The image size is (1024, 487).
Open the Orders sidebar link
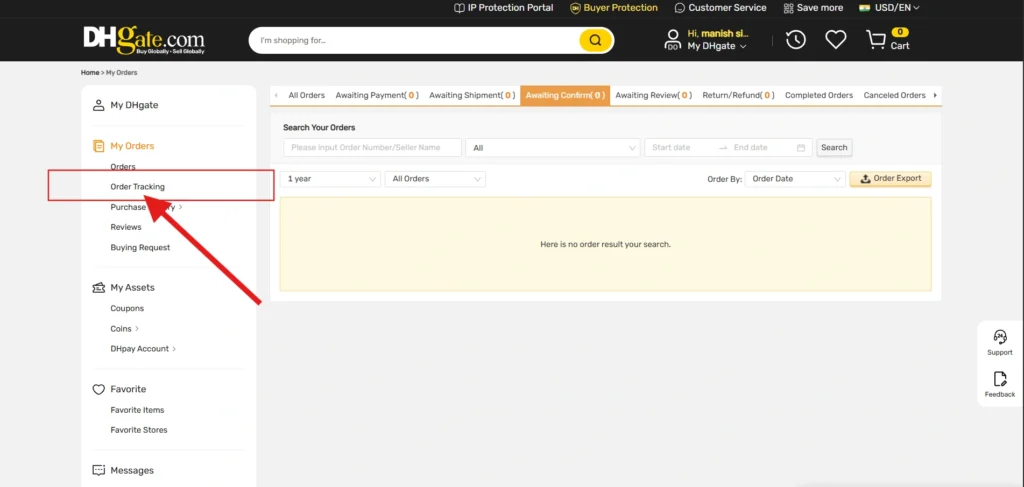click(x=123, y=167)
